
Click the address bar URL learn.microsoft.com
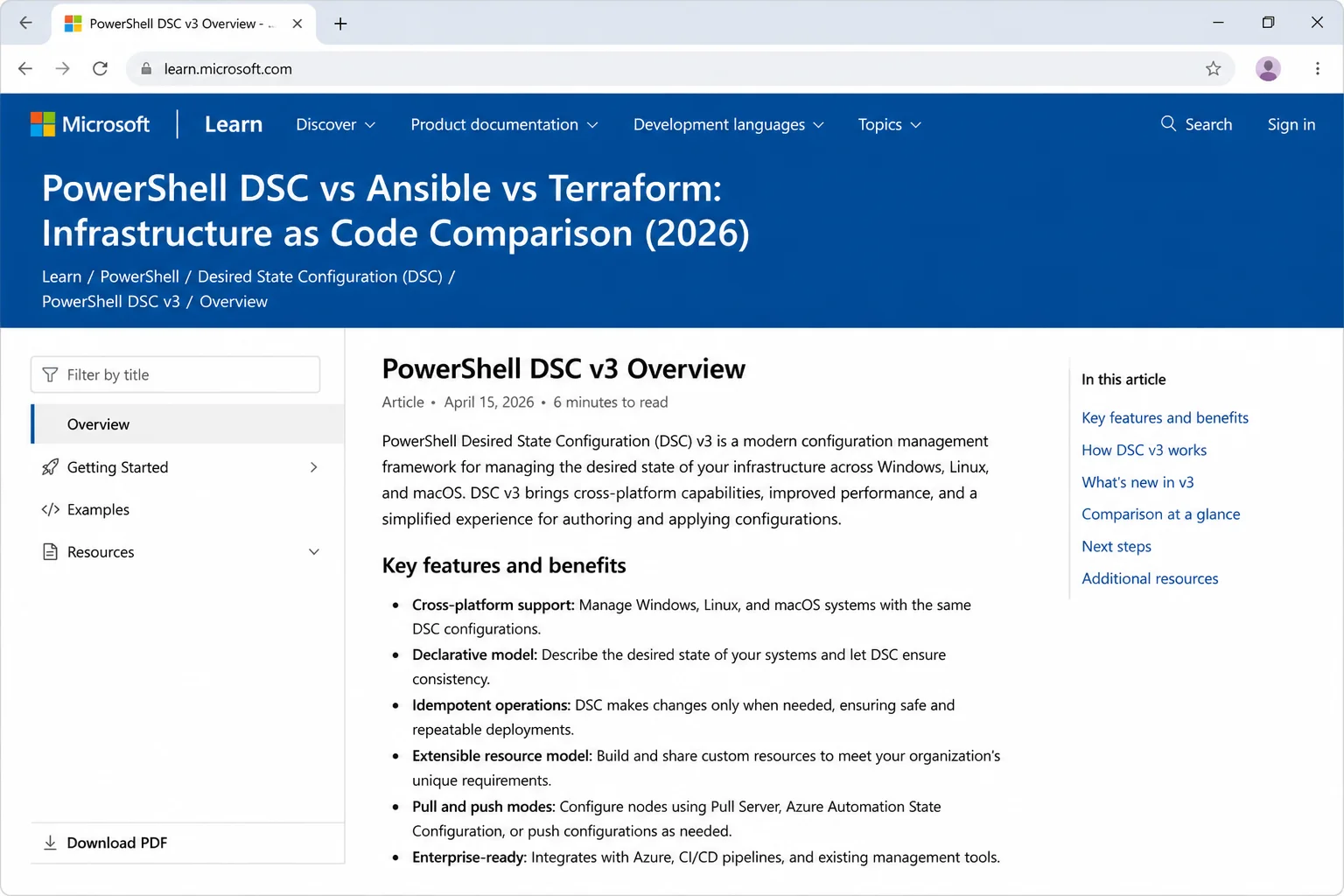(x=227, y=68)
